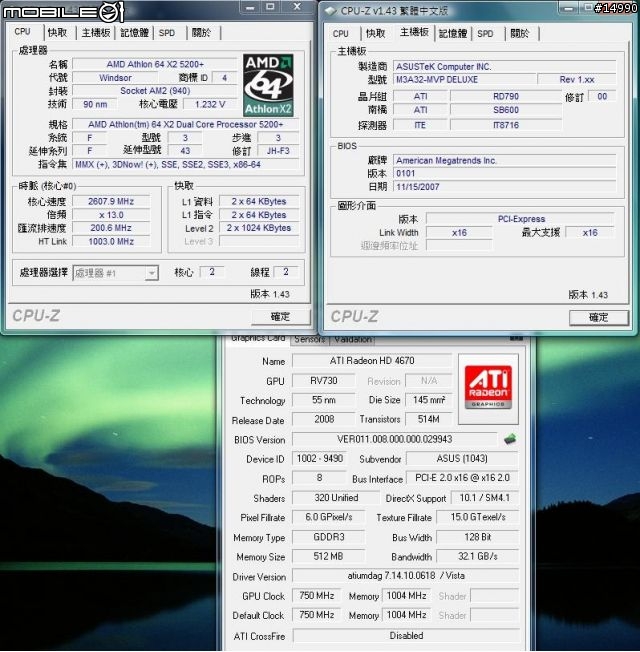Open 記憶體 tab in right CPU-Z window
Viewport: 640px width, 652px height.
[453, 34]
